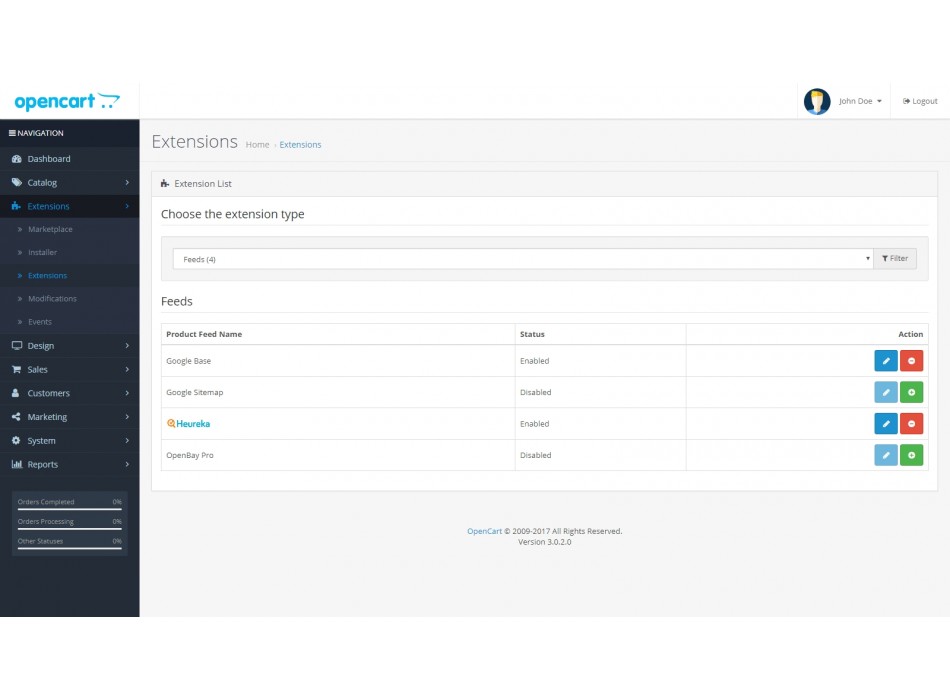950x700 pixels.
Task: Click the Design monitor icon
Action: (16, 345)
